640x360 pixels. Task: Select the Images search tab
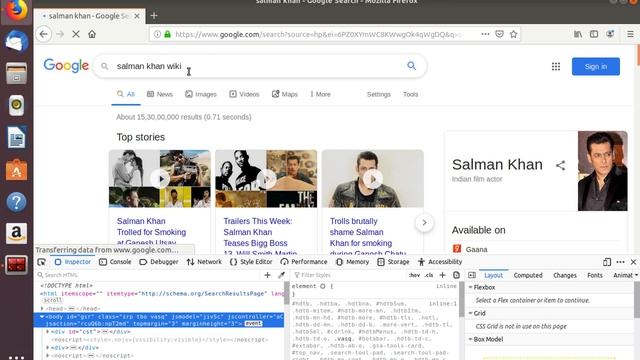201,94
